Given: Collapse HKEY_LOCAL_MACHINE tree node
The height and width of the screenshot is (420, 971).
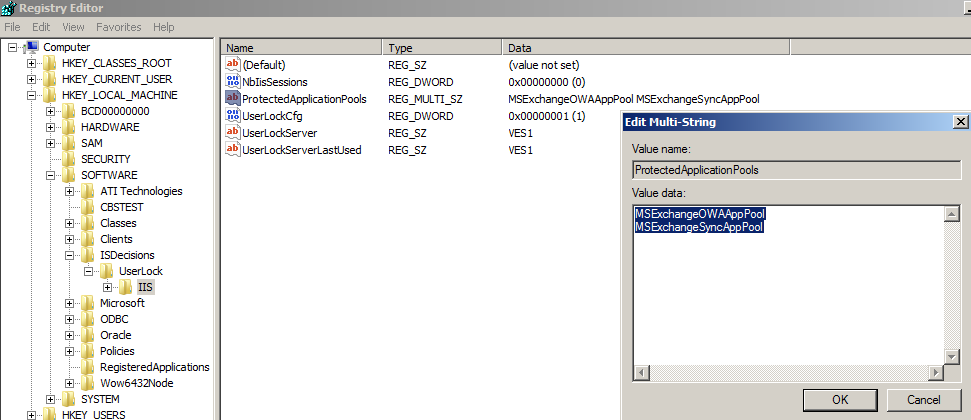Looking at the screenshot, I should (x=31, y=96).
